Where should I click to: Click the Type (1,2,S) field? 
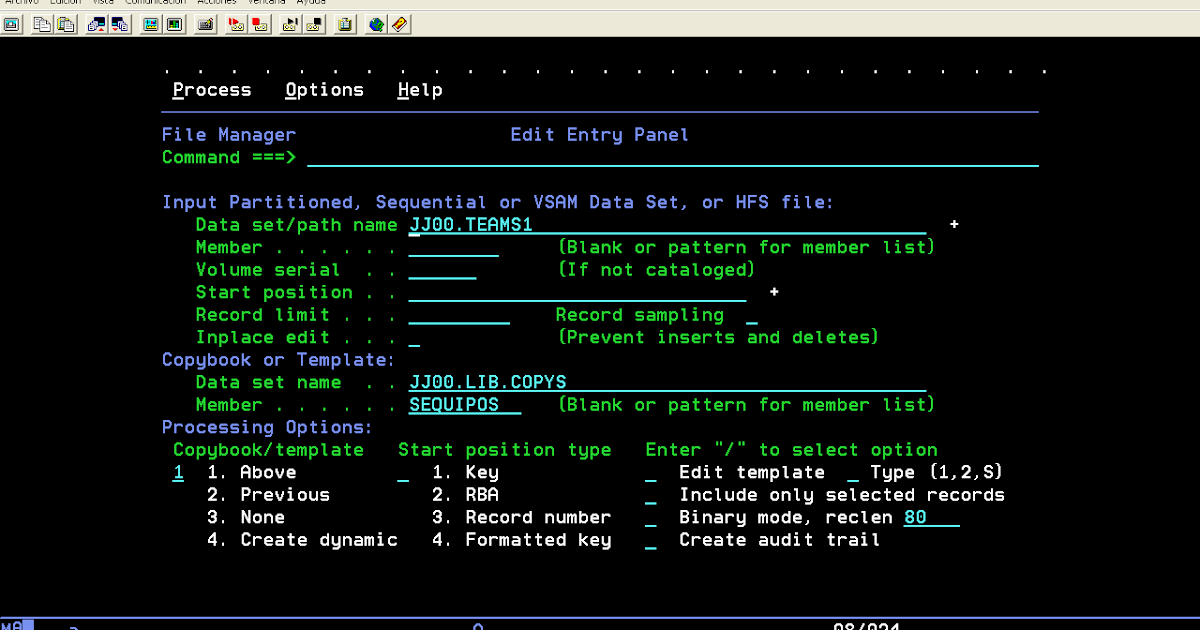pos(853,472)
